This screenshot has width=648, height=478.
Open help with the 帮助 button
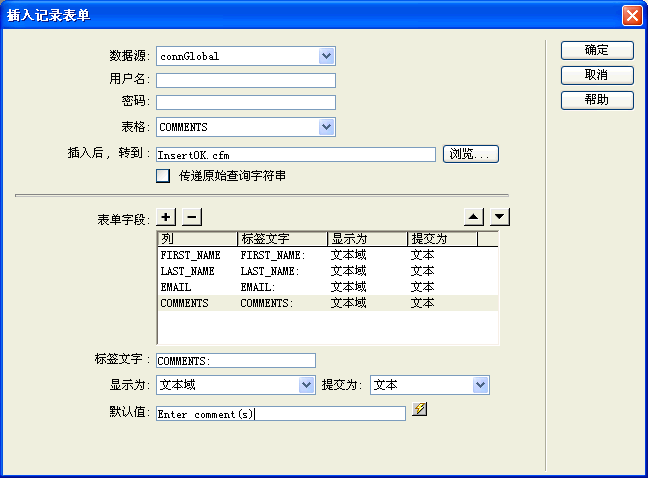tap(596, 100)
